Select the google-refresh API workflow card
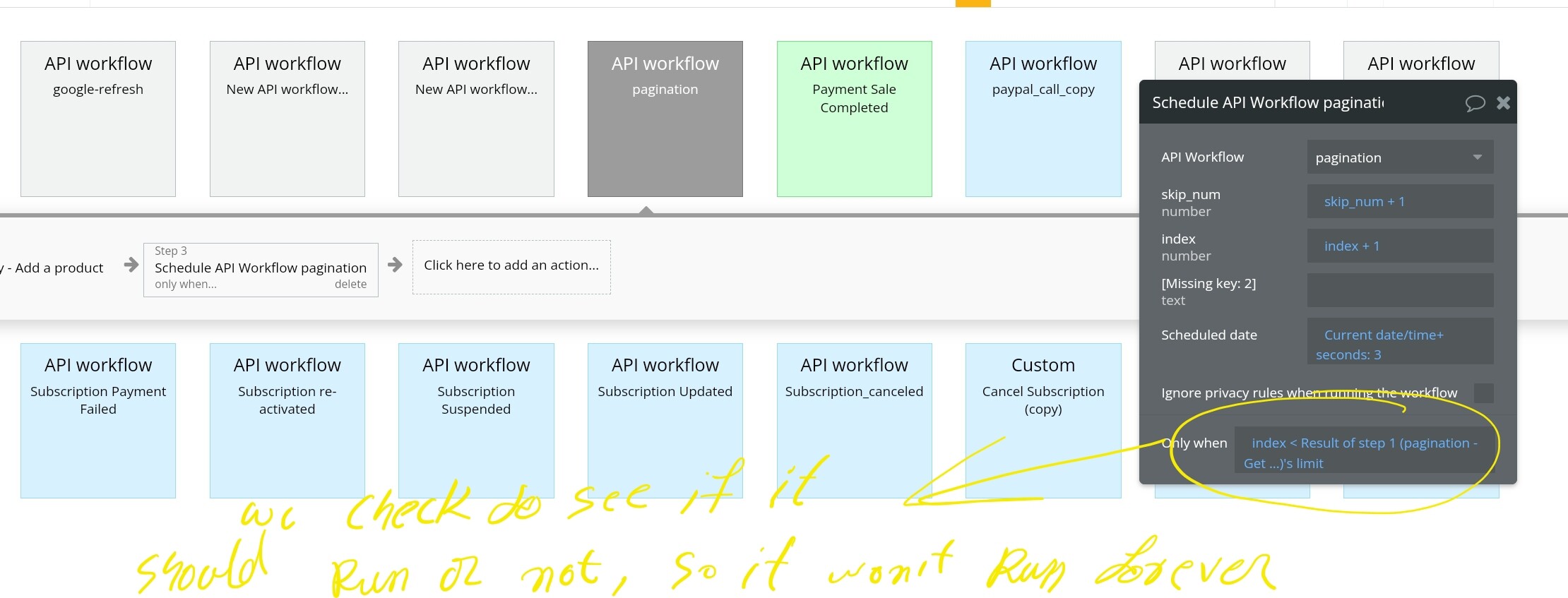 [x=98, y=119]
